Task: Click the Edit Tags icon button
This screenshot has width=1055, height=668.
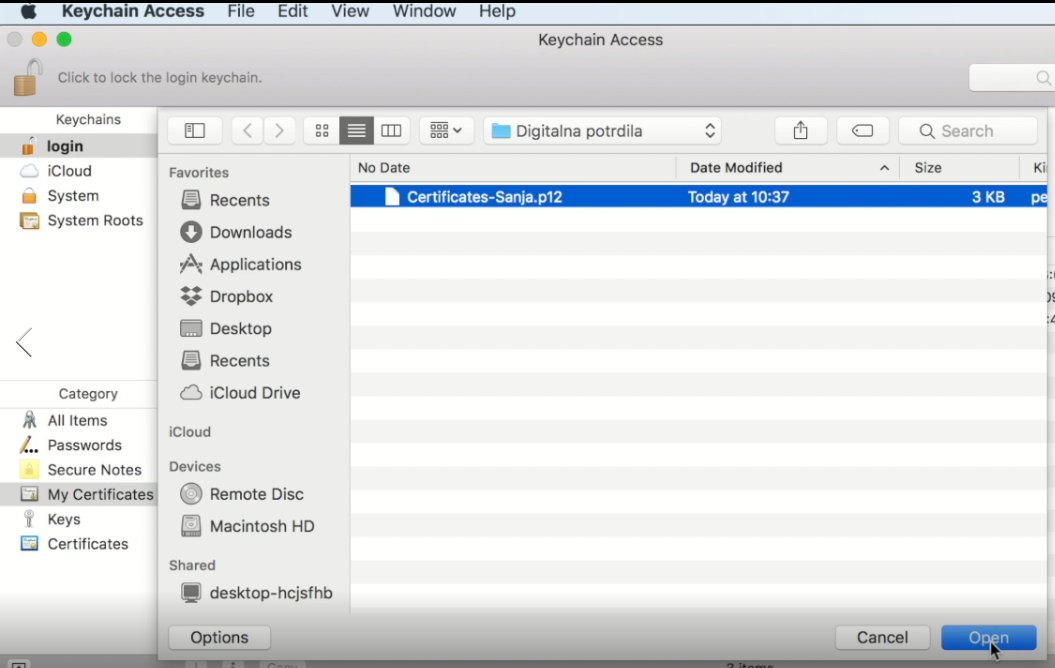Action: pos(863,131)
